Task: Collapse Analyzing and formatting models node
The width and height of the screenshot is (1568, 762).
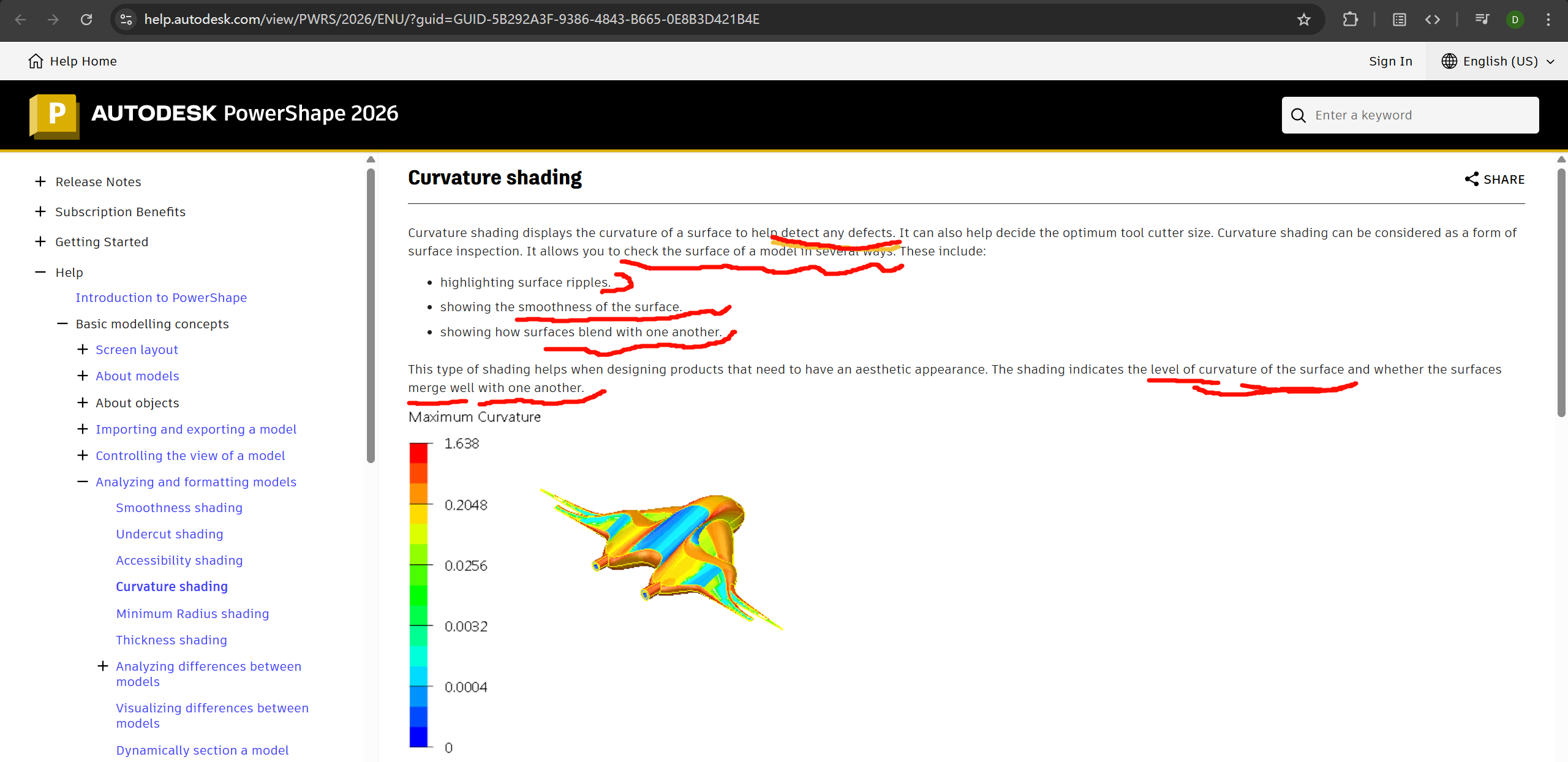Action: [x=83, y=482]
